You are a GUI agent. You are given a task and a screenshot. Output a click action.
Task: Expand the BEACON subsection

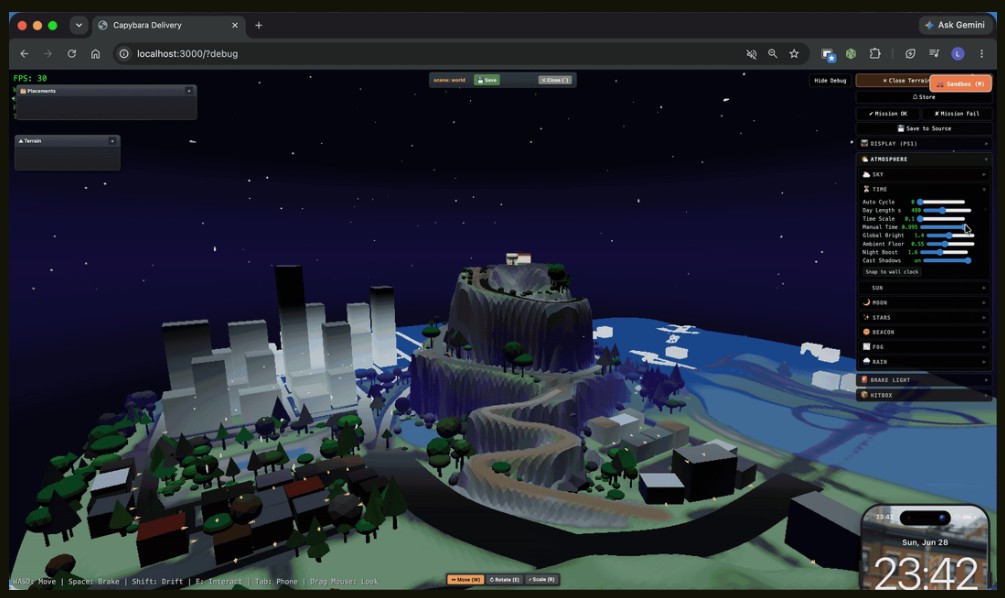point(924,332)
